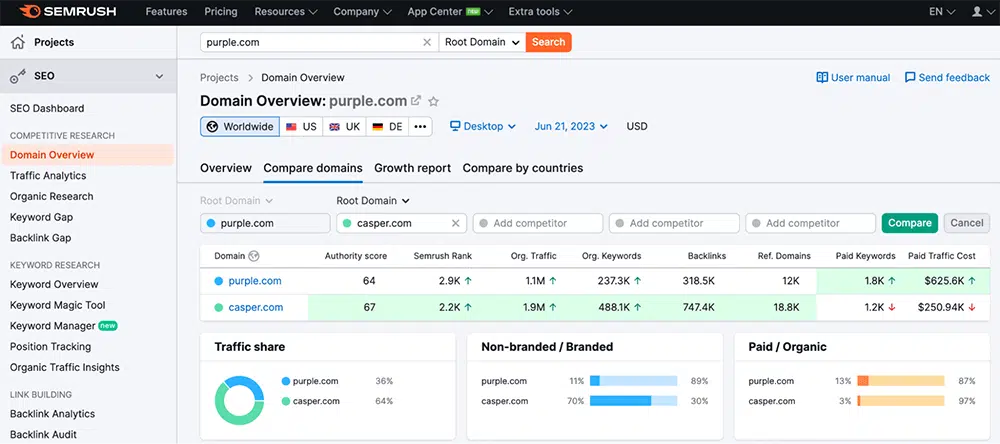The width and height of the screenshot is (1000, 444).
Task: Show more country options ellipsis
Action: tap(420, 126)
